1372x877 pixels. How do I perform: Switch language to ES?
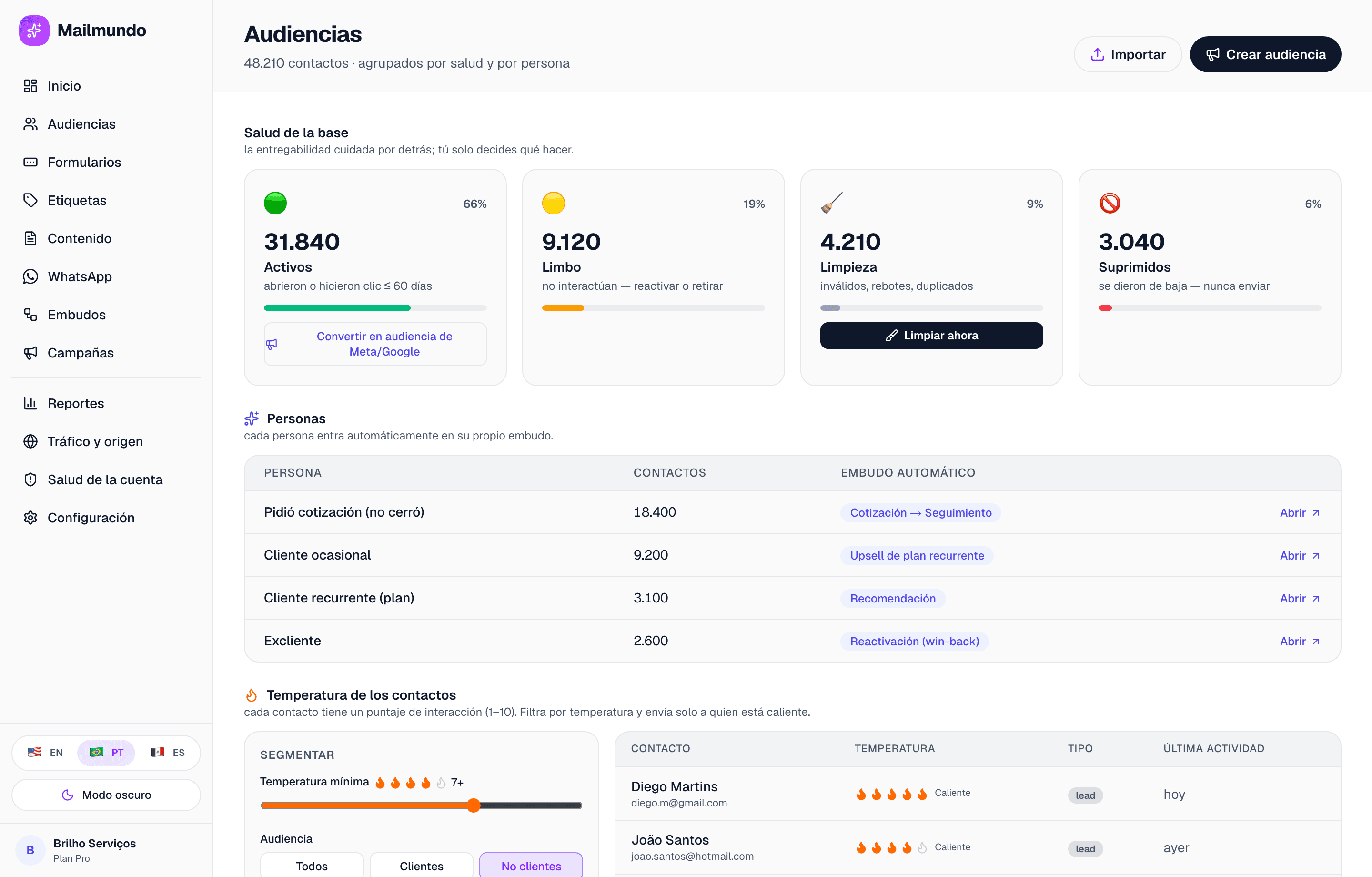click(x=168, y=752)
